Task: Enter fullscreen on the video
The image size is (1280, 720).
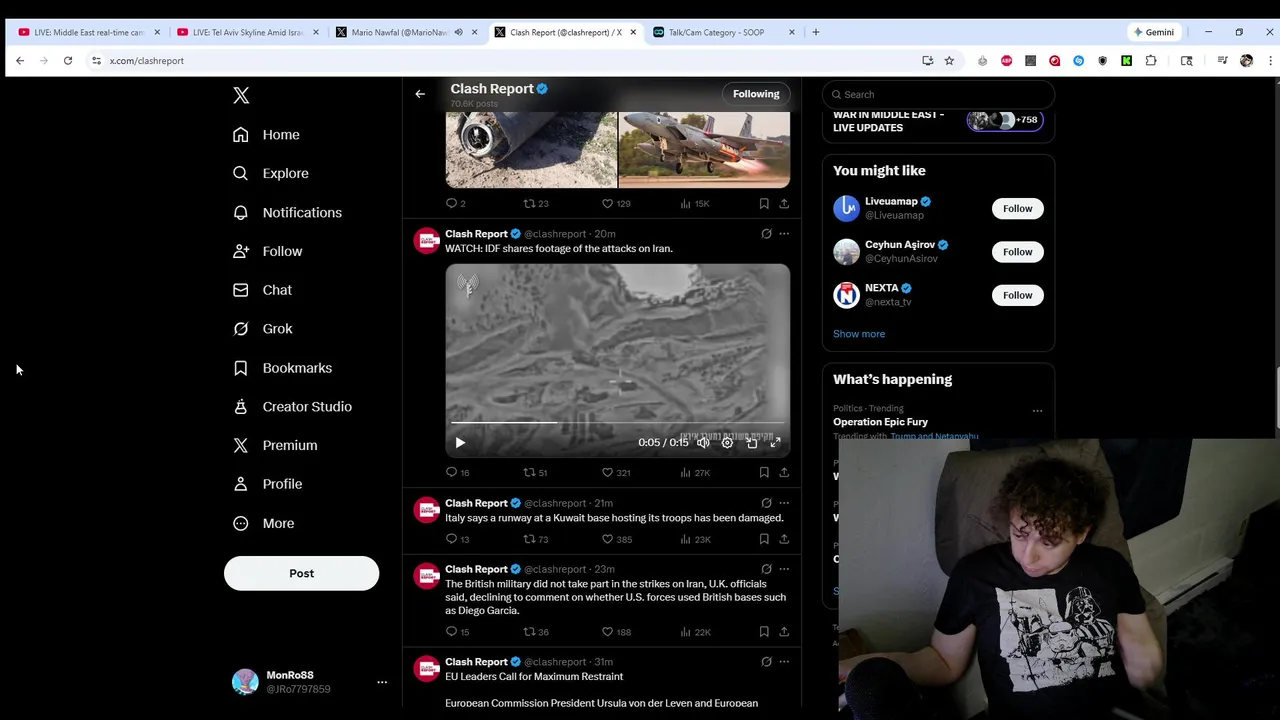Action: pyautogui.click(x=775, y=442)
